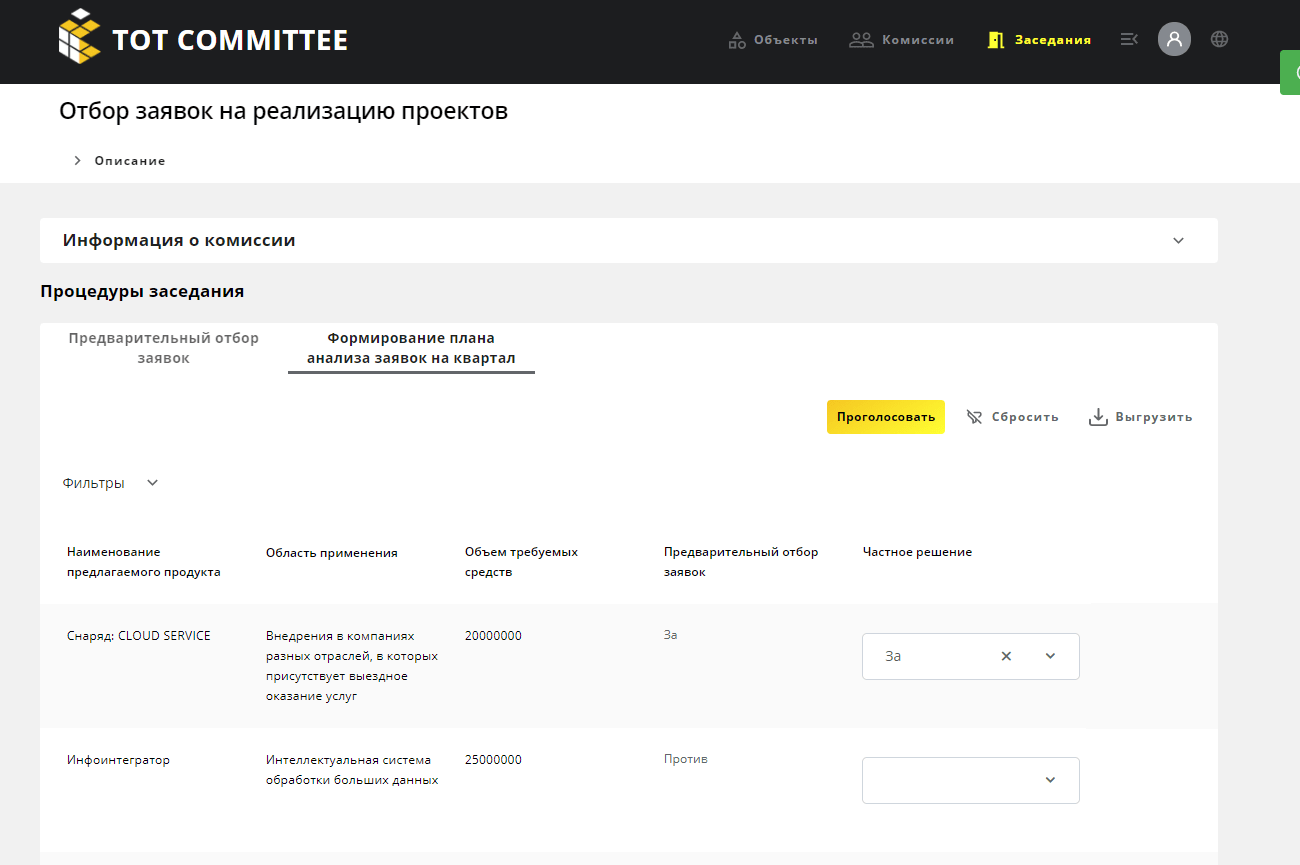This screenshot has width=1300, height=865.
Task: Click the page title Отбор заявок на реализацию проектов
Action: pyautogui.click(x=283, y=111)
